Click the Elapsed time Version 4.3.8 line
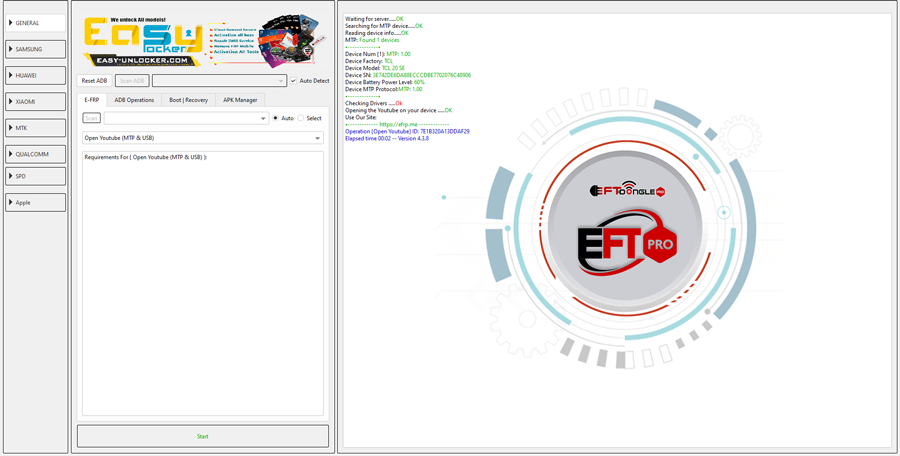Screen dimensions: 900x456 387,138
